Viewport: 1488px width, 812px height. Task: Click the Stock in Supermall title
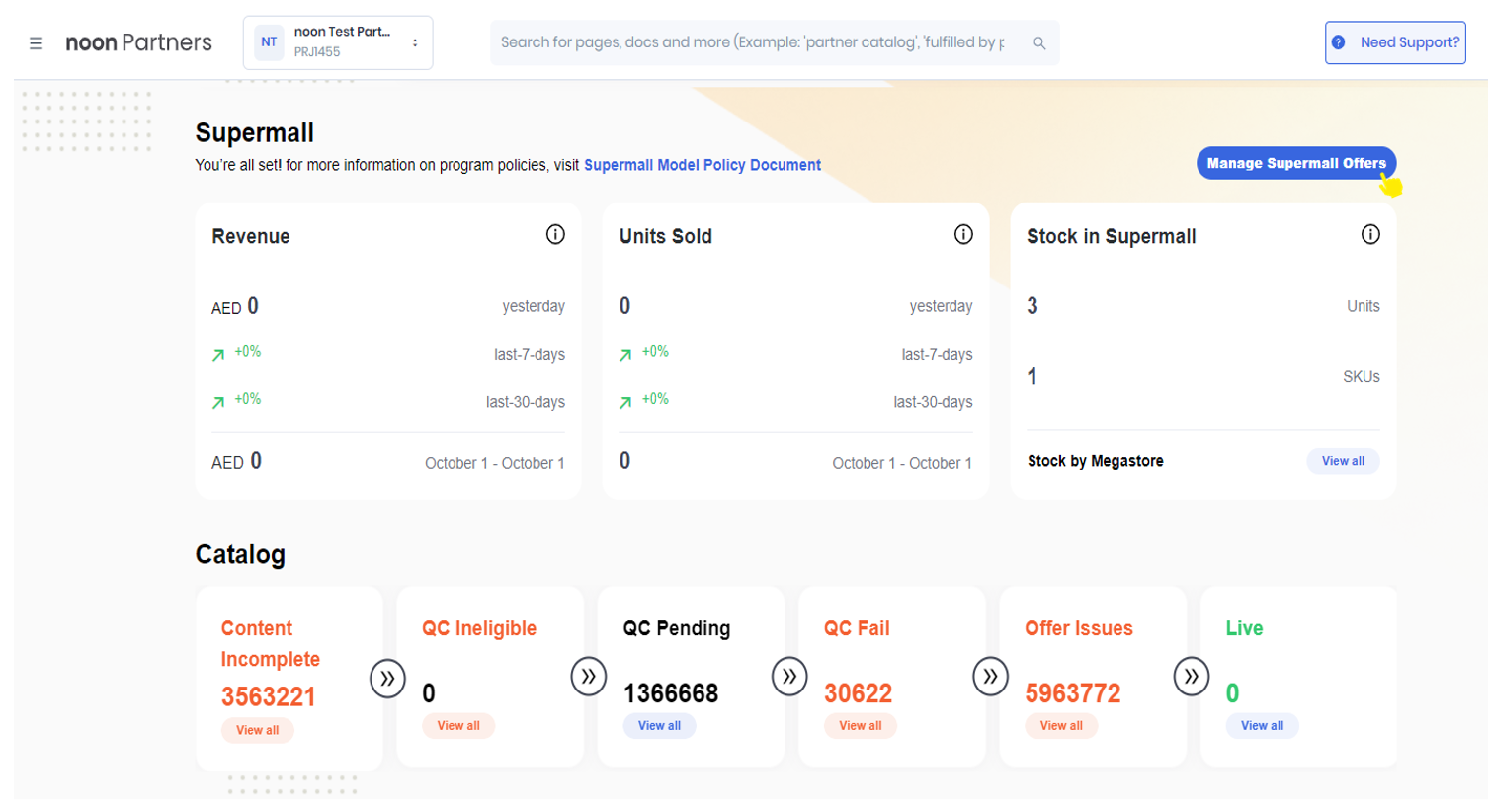coord(1112,236)
